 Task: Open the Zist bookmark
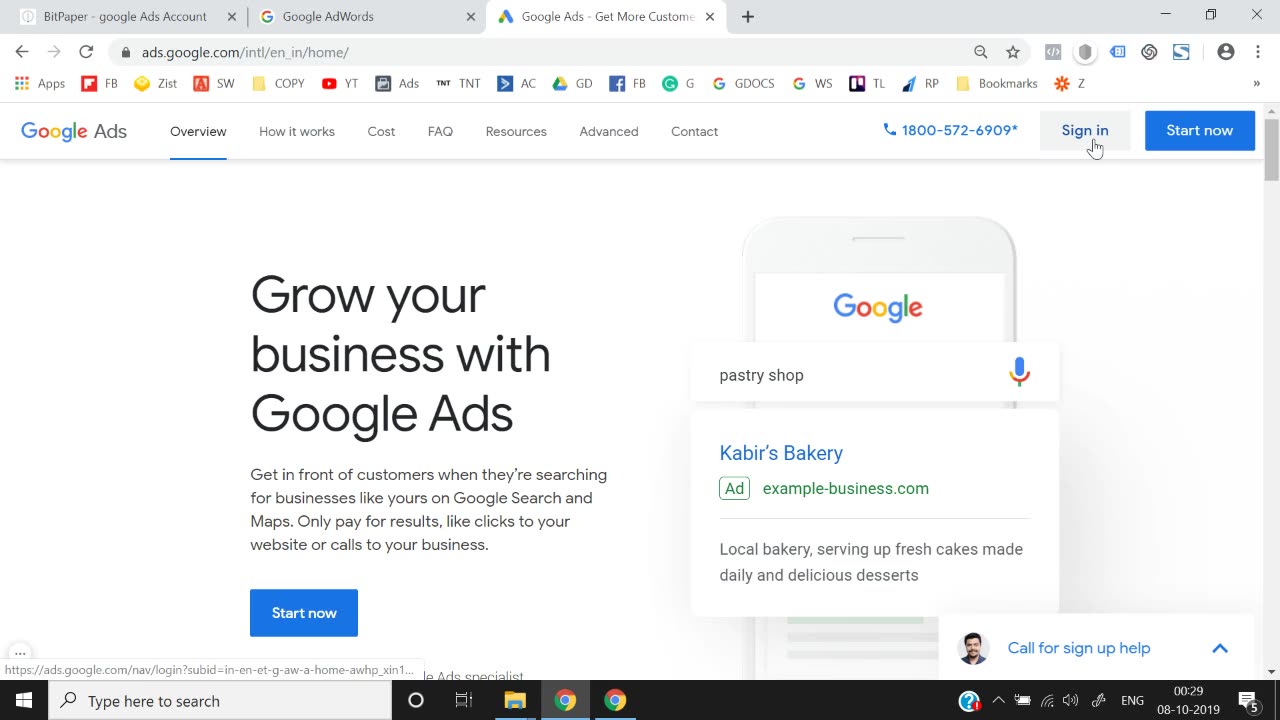coord(156,84)
